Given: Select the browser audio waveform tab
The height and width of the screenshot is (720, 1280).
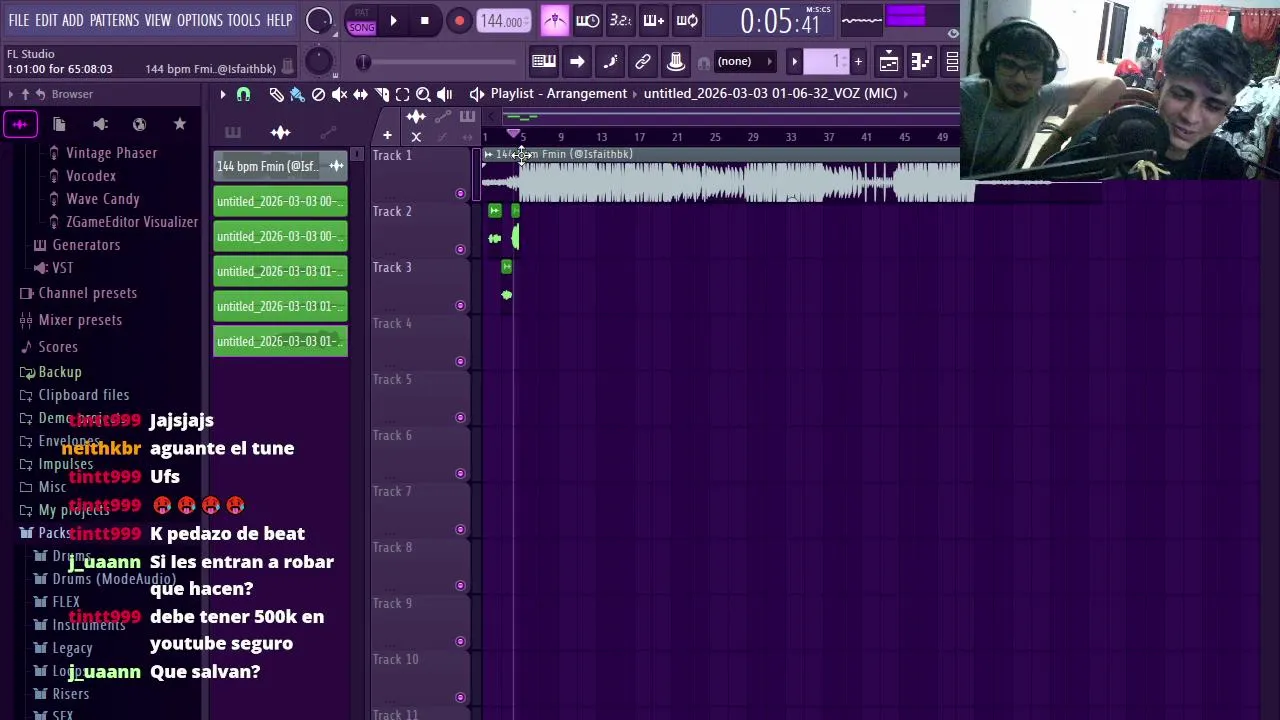Looking at the screenshot, I should coord(20,124).
